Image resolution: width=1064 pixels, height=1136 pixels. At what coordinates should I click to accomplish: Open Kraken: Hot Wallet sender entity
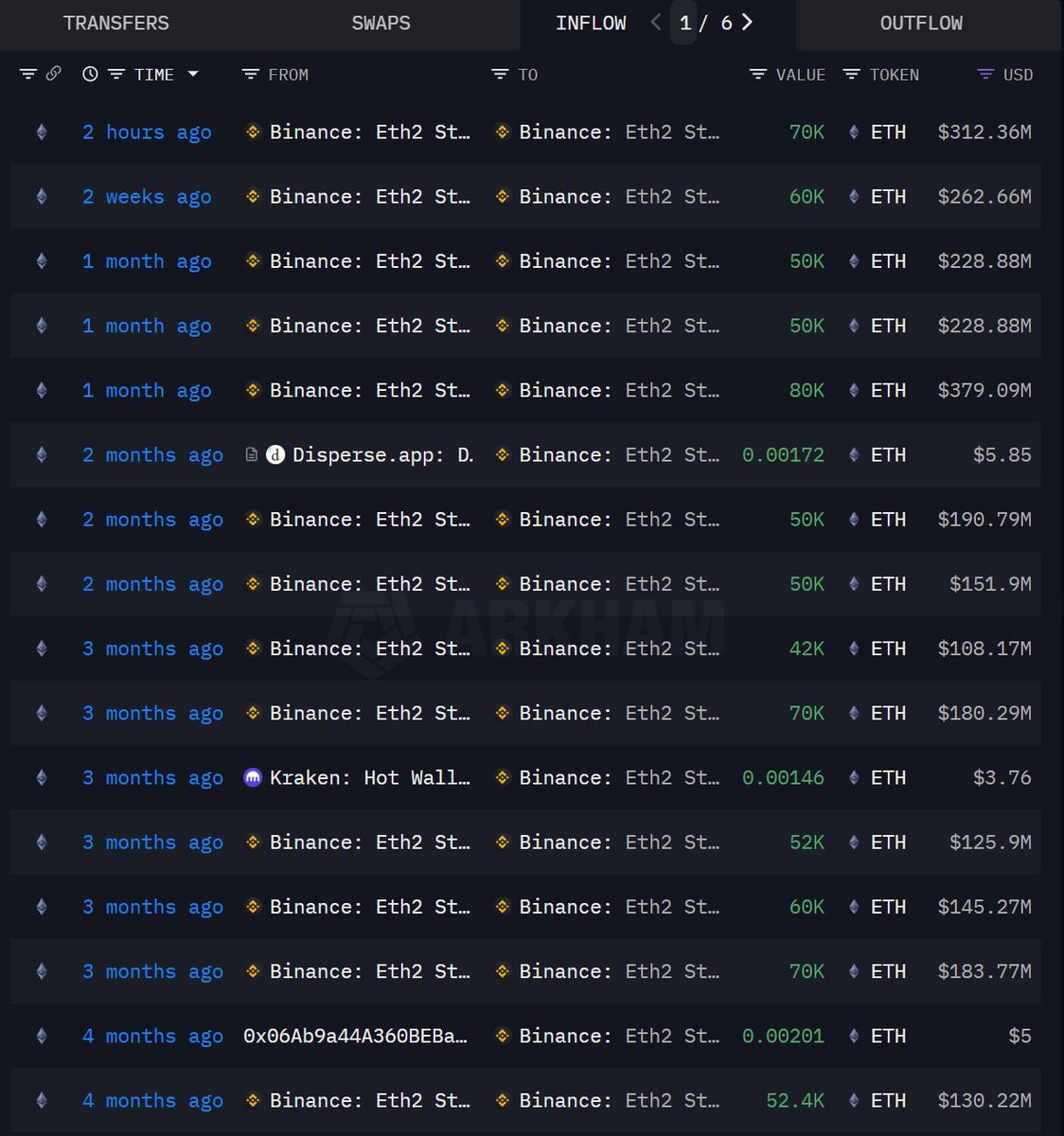coord(370,778)
